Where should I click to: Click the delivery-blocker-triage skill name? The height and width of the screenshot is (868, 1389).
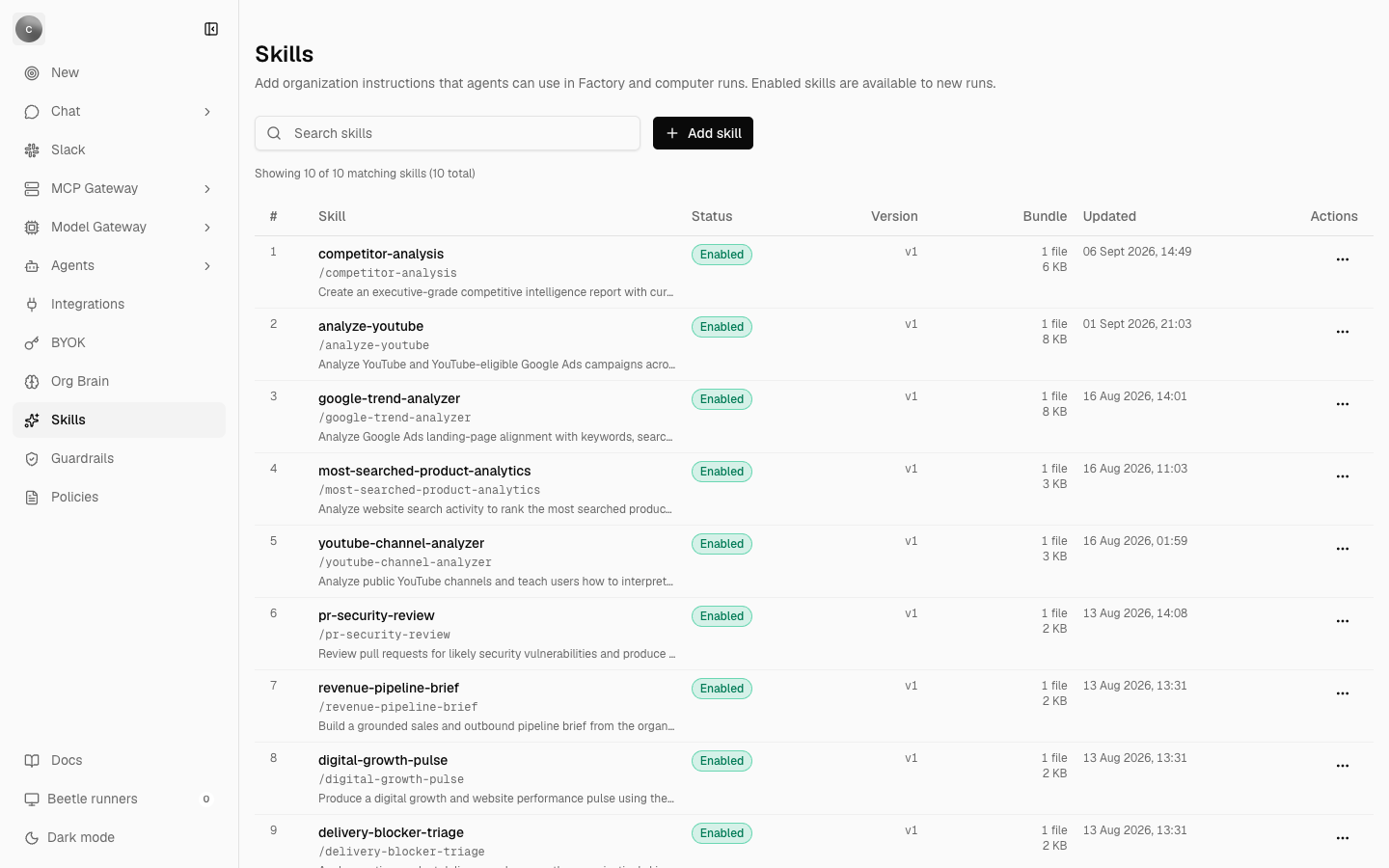coord(391,832)
